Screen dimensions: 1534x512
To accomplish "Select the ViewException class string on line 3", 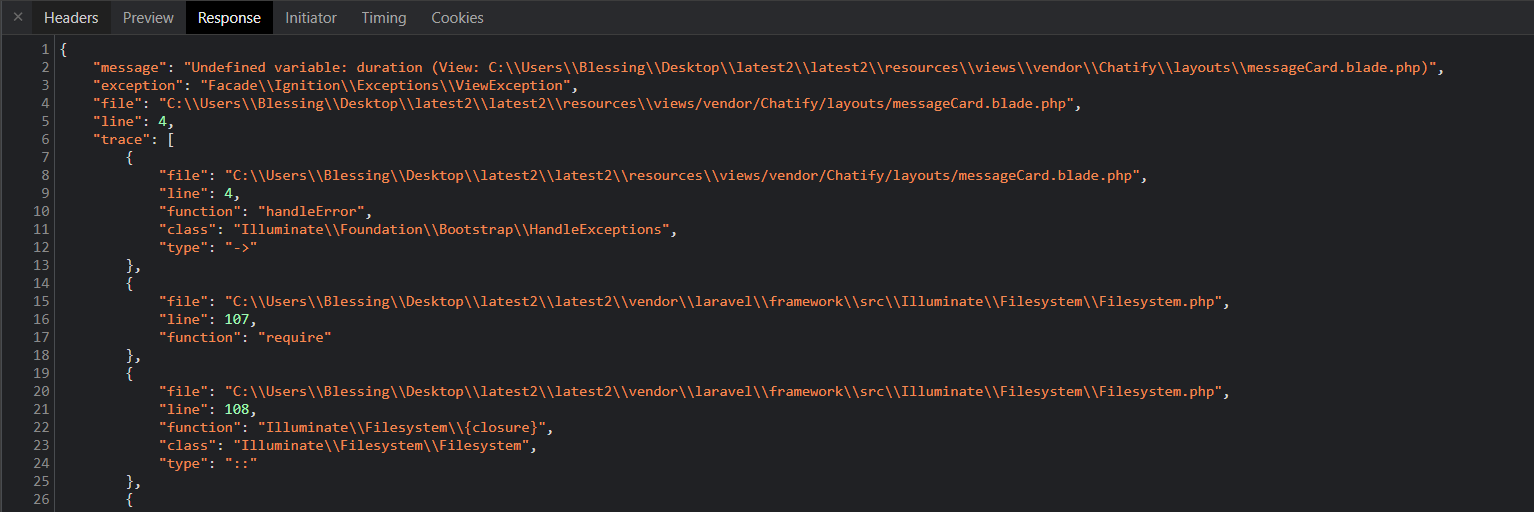I will tap(385, 86).
